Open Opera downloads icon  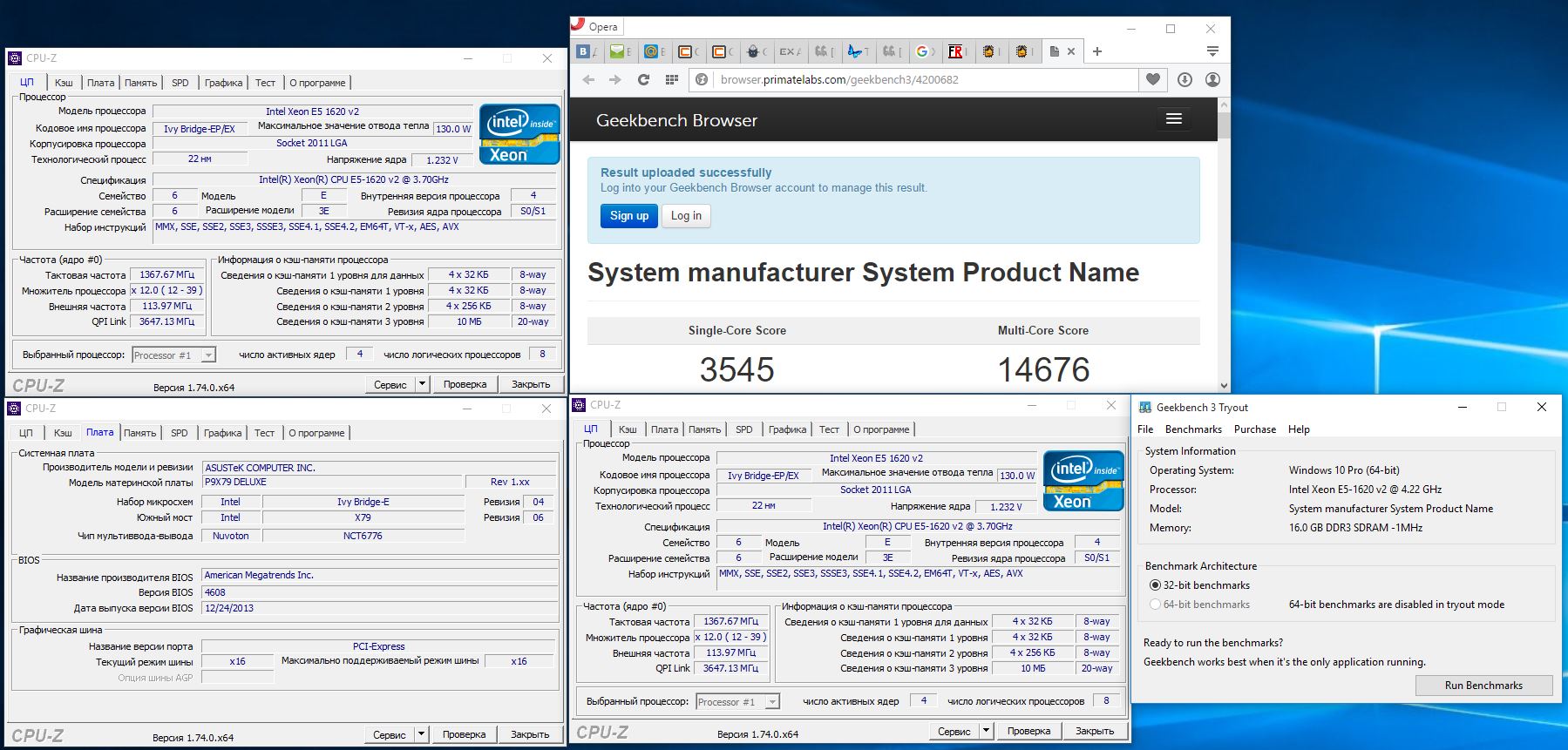pyautogui.click(x=1184, y=79)
